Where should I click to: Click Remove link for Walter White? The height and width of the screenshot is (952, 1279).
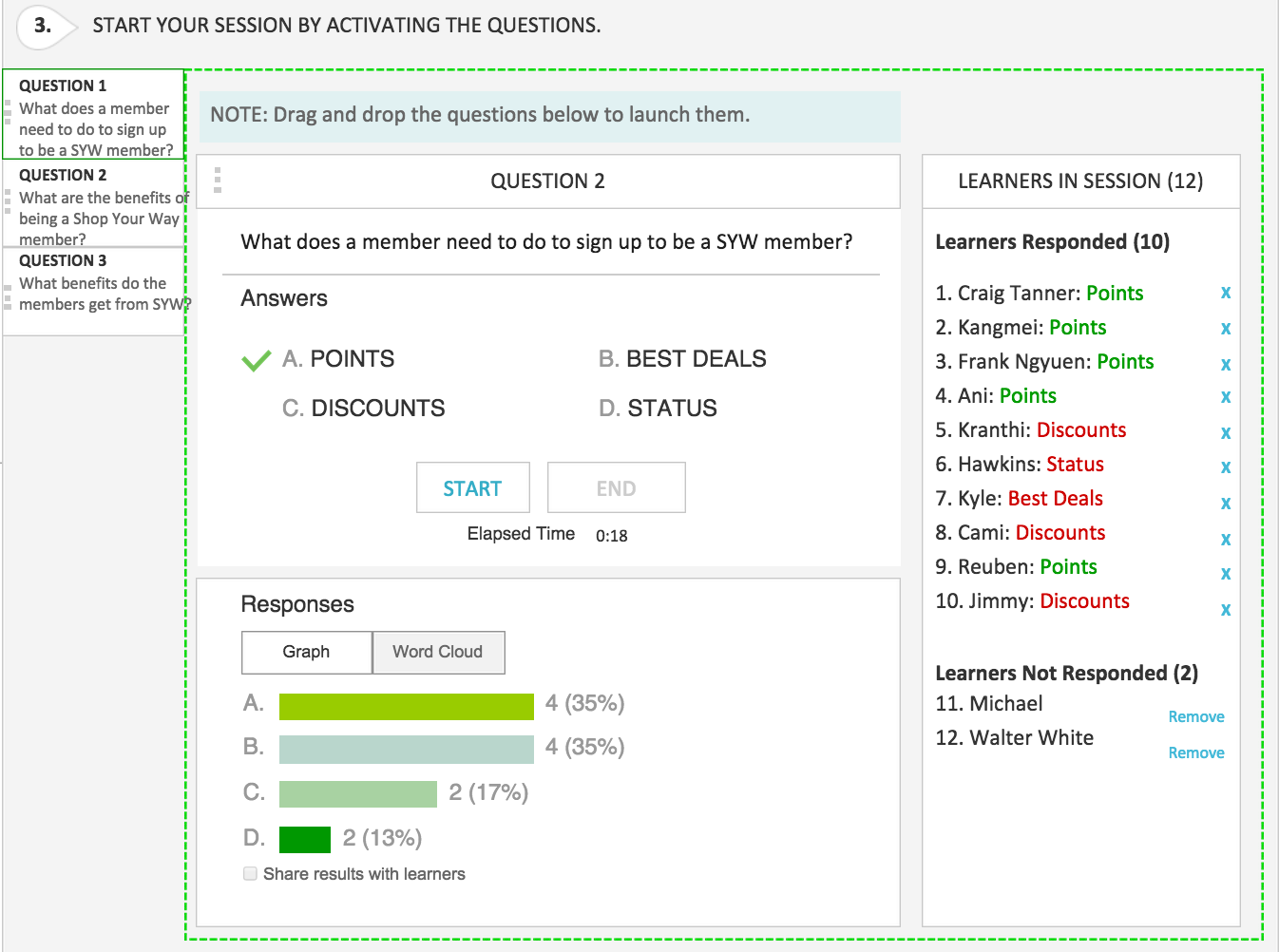(1195, 752)
